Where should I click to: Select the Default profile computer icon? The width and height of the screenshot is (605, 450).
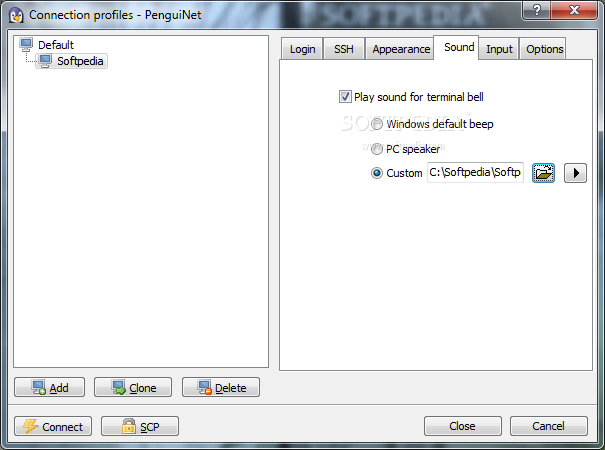[26, 45]
